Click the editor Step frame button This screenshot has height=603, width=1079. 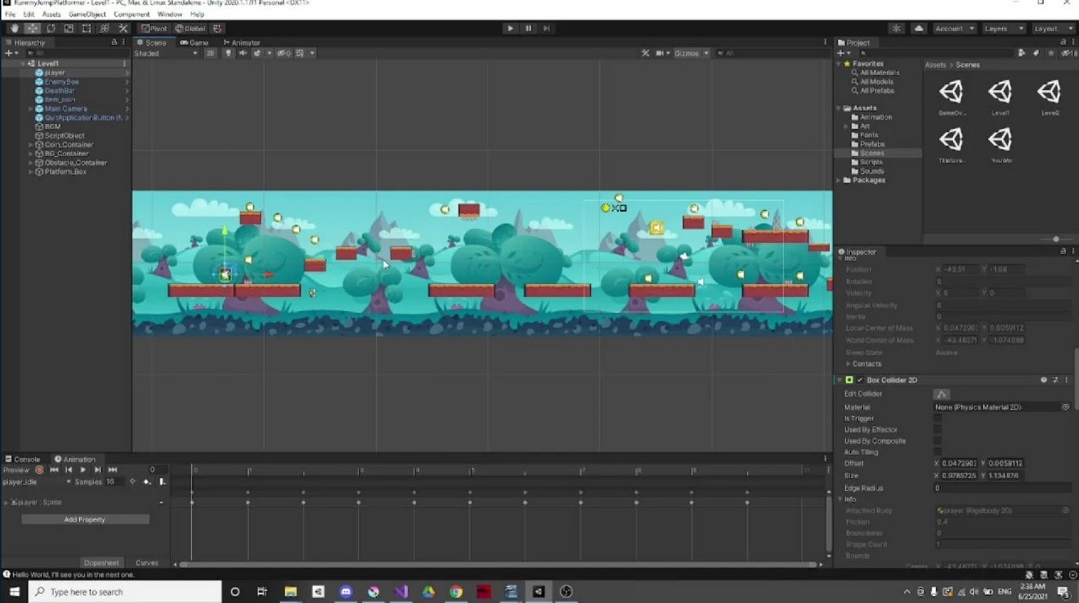546,28
